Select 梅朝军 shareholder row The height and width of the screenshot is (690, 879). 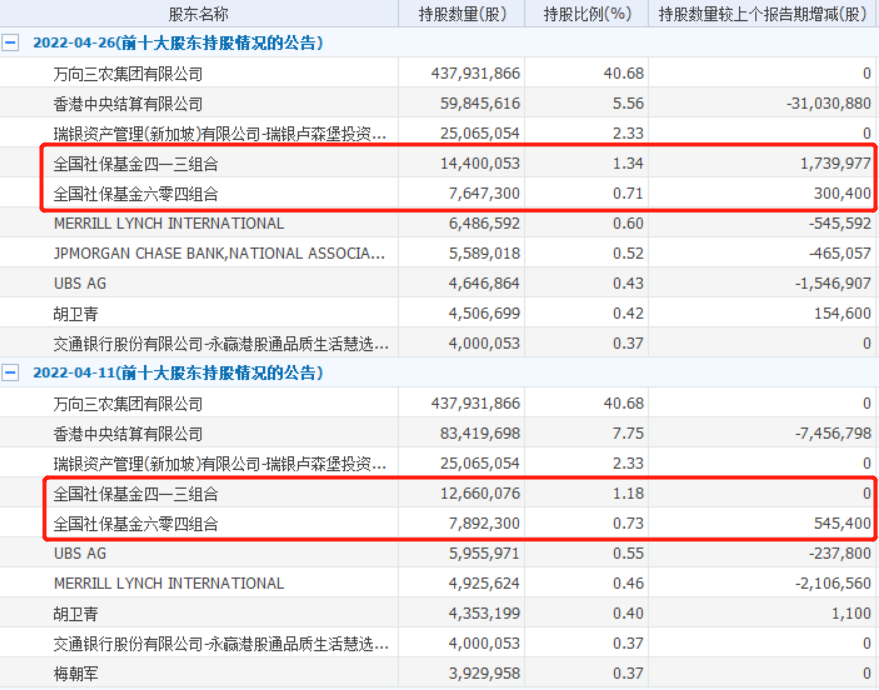pos(440,674)
